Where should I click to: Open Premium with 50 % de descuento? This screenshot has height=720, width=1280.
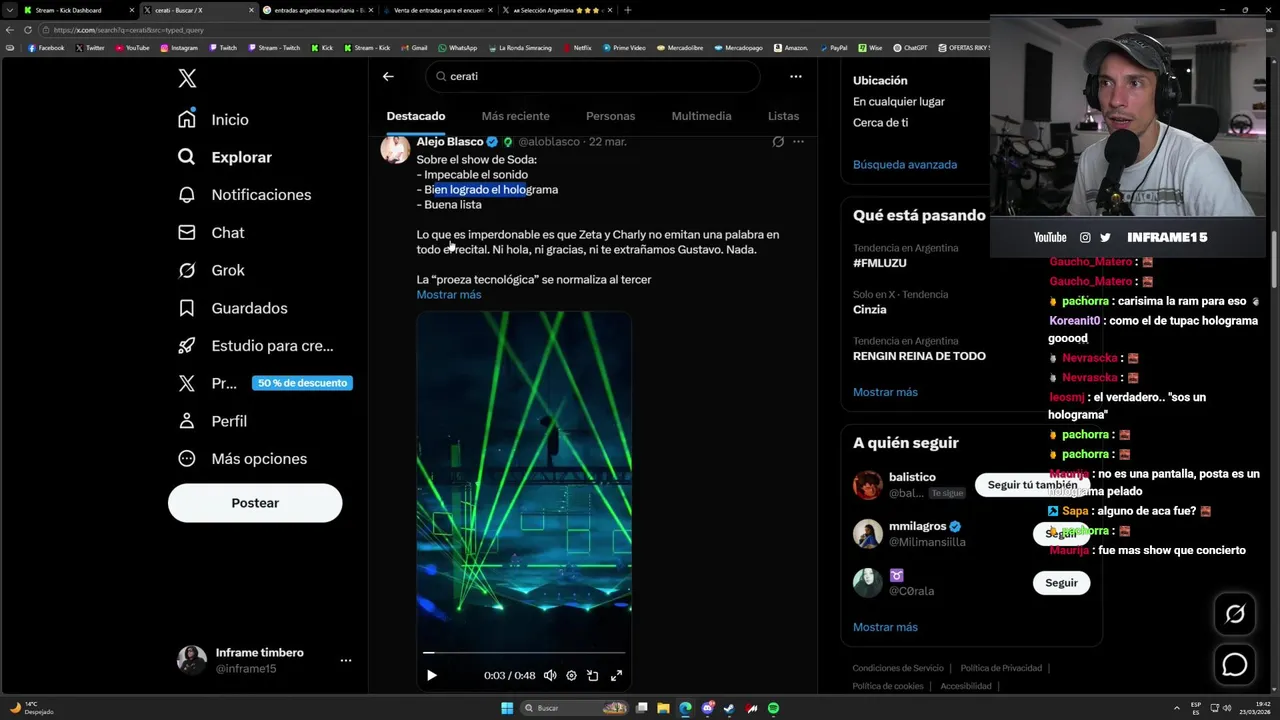point(264,383)
